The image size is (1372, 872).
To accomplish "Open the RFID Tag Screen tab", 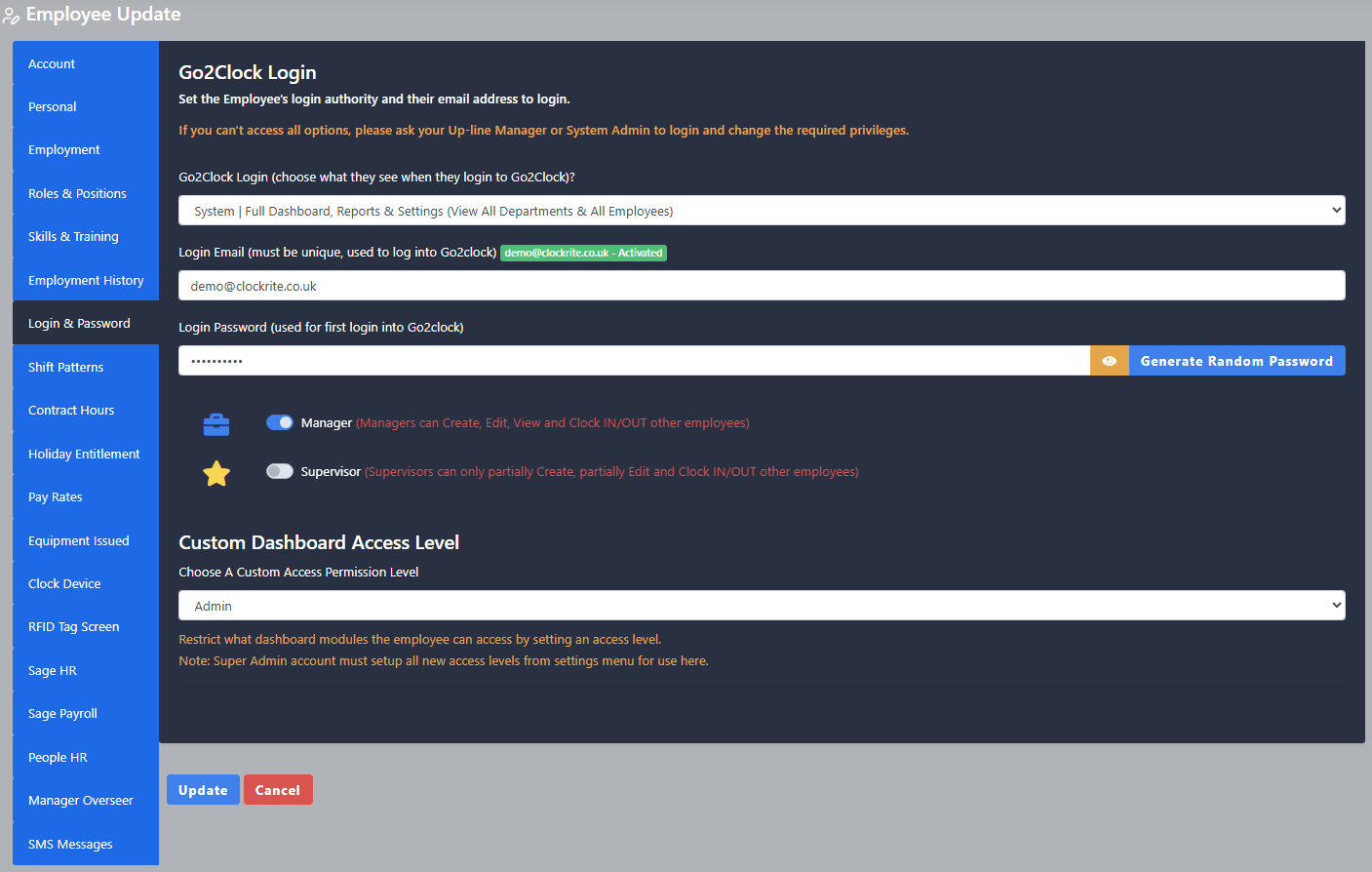I will click(x=86, y=626).
